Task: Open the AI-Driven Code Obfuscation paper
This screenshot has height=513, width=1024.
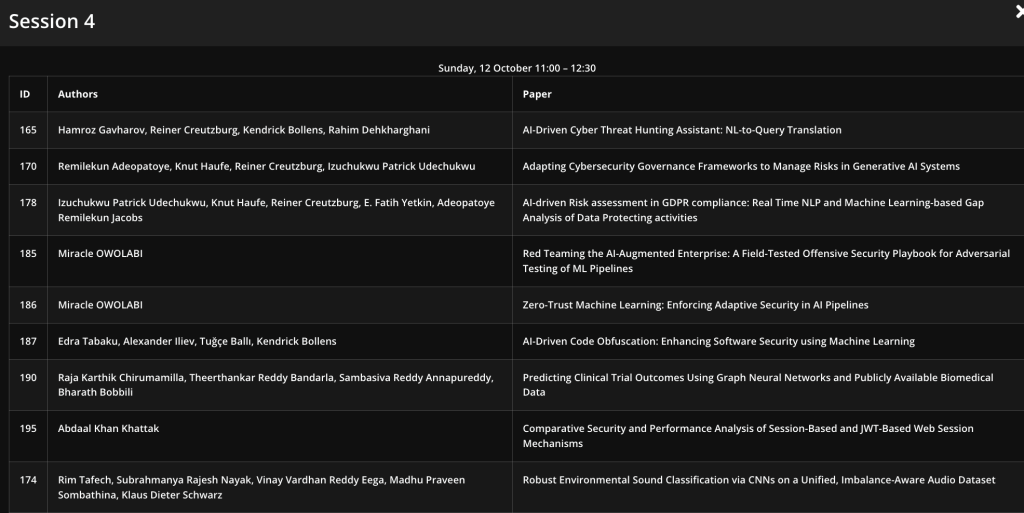Action: 718,341
